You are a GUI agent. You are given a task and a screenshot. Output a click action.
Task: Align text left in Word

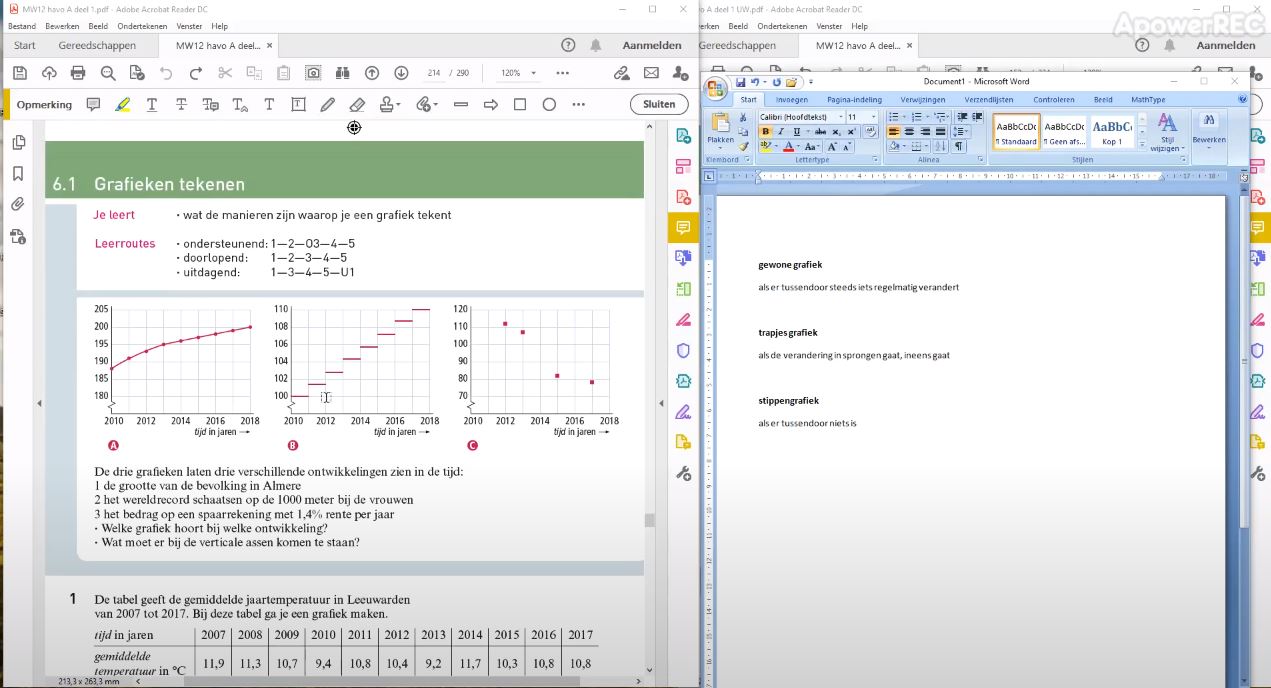click(894, 132)
